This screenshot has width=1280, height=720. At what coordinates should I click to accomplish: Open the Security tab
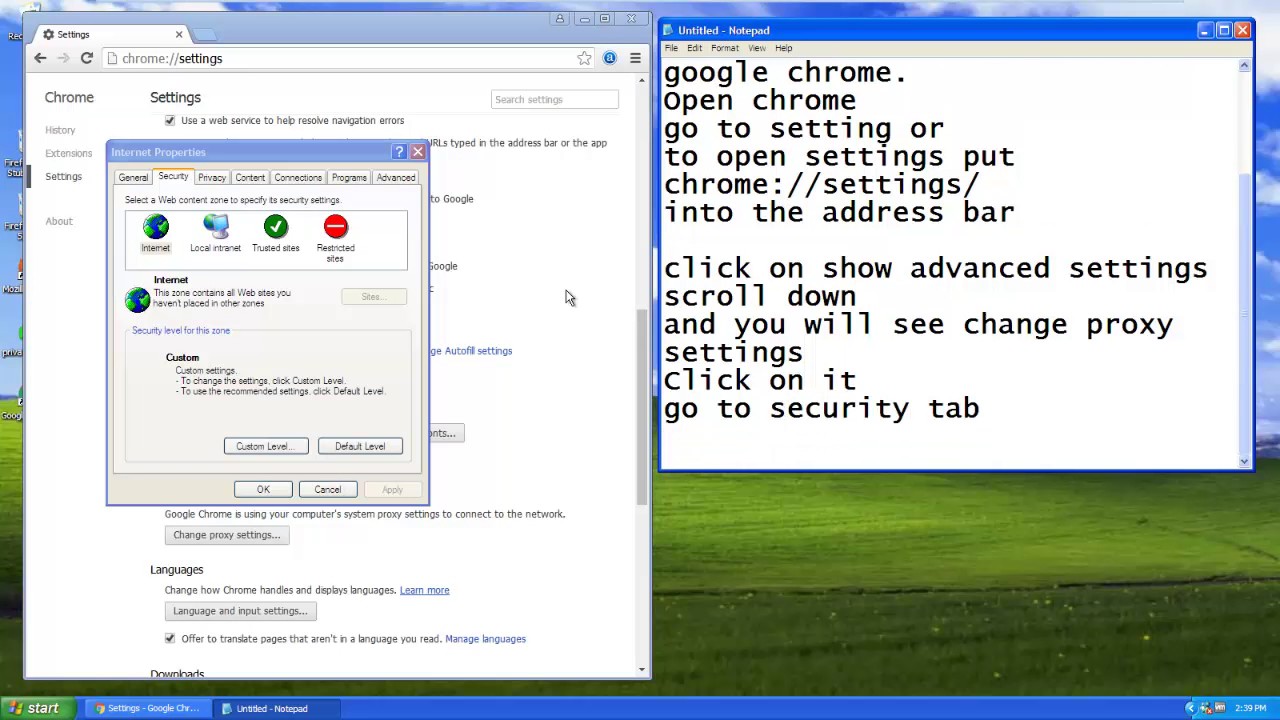pyautogui.click(x=173, y=177)
